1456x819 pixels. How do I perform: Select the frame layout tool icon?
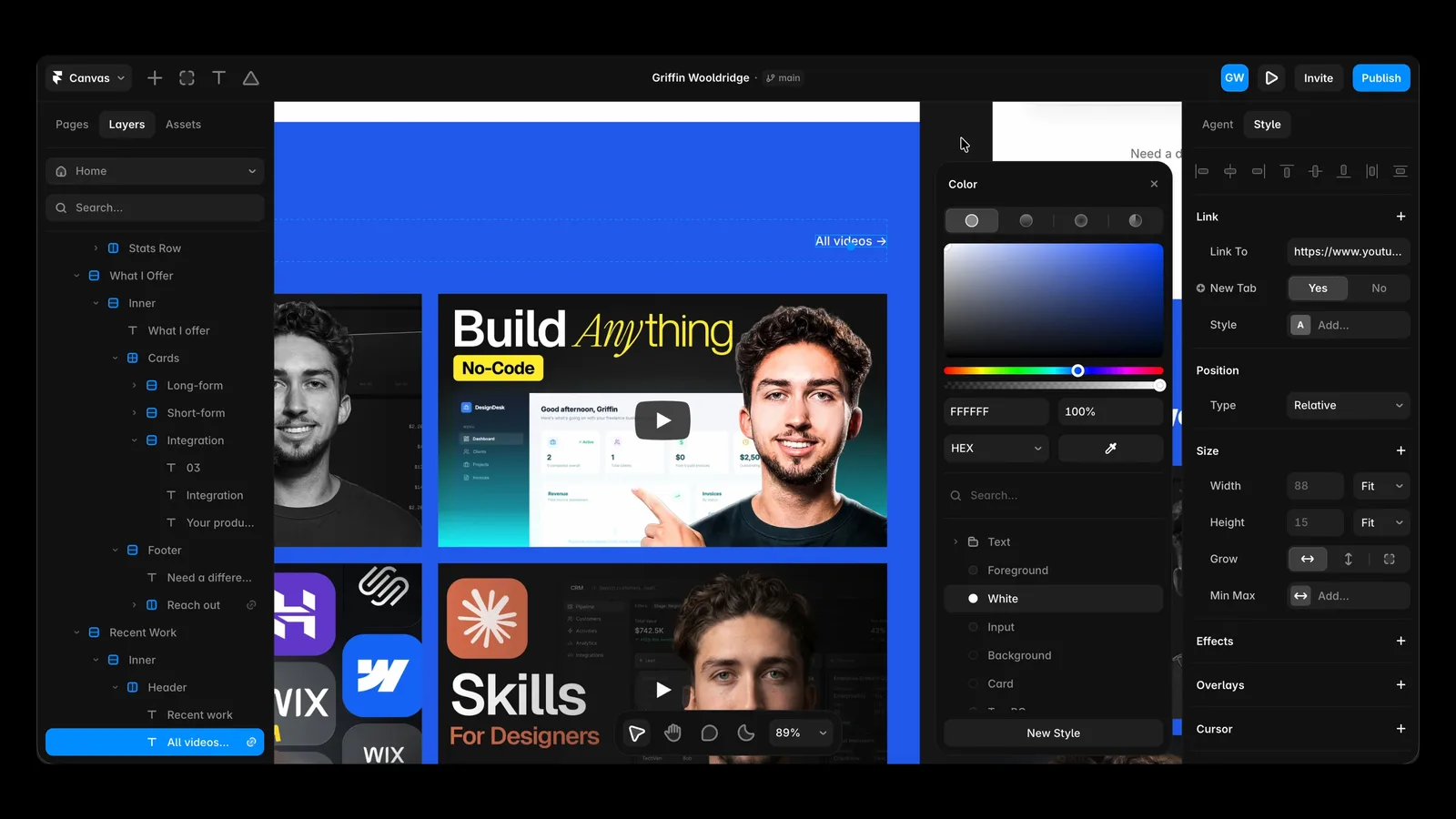[187, 78]
